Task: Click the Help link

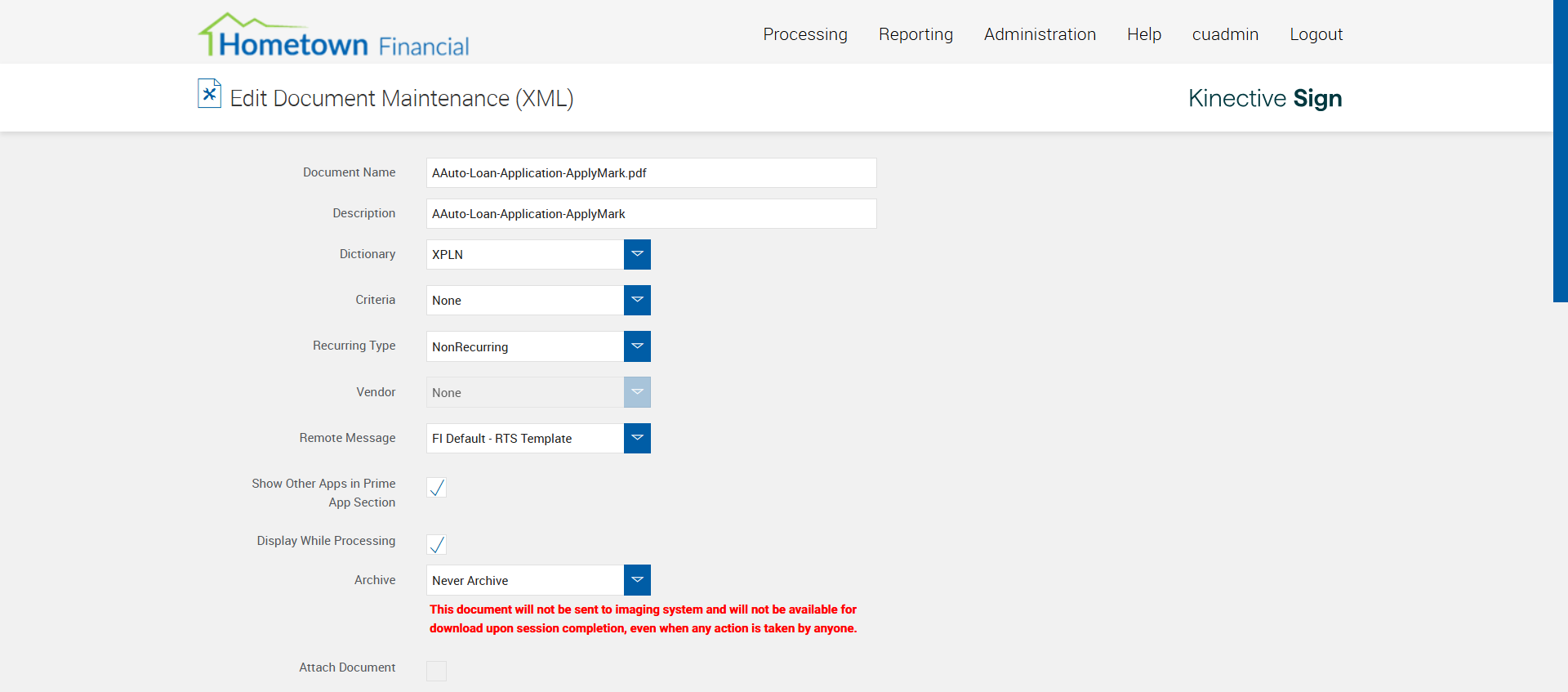Action: [1144, 34]
